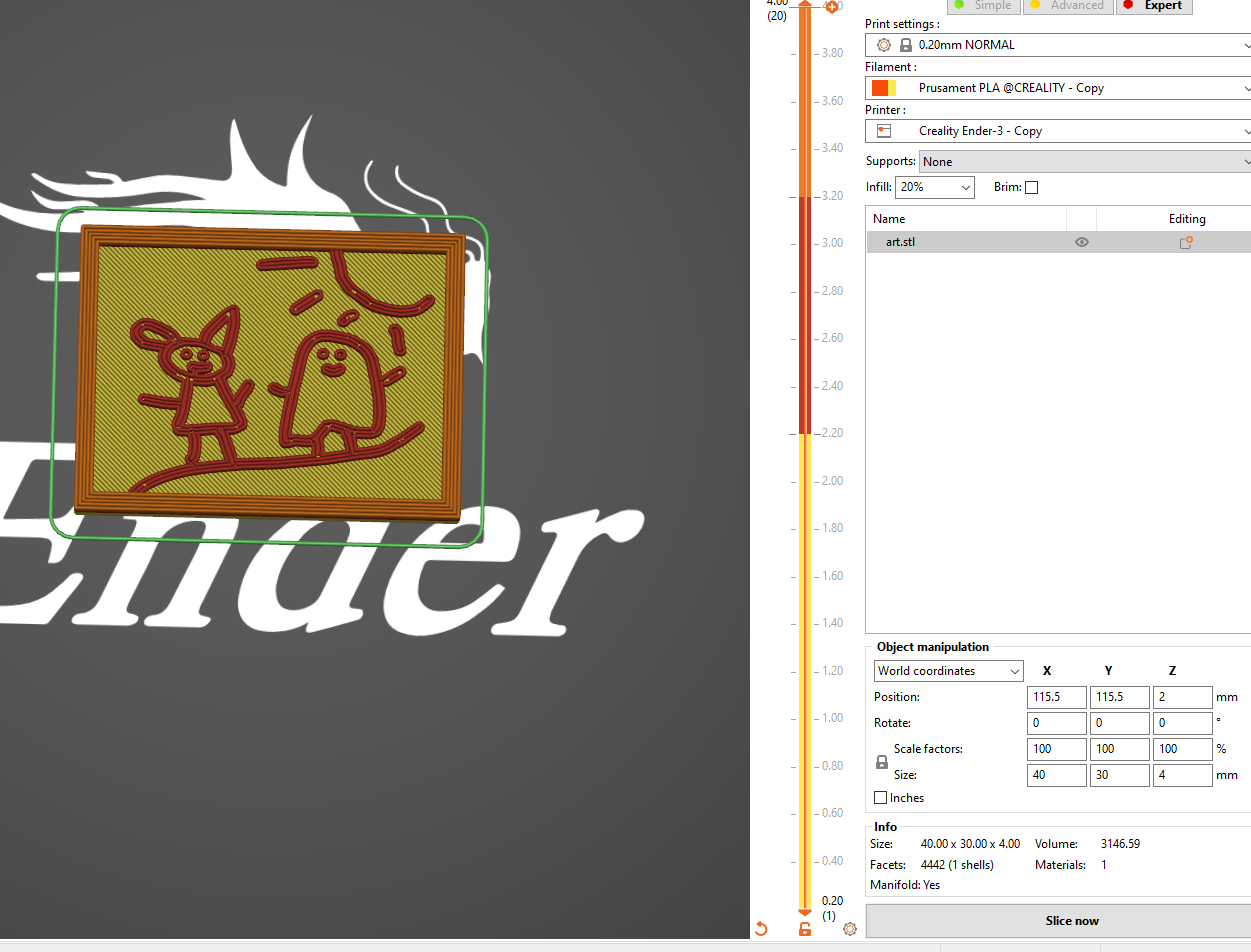This screenshot has width=1251, height=952.
Task: Click the Scale factors X field
Action: click(1057, 749)
